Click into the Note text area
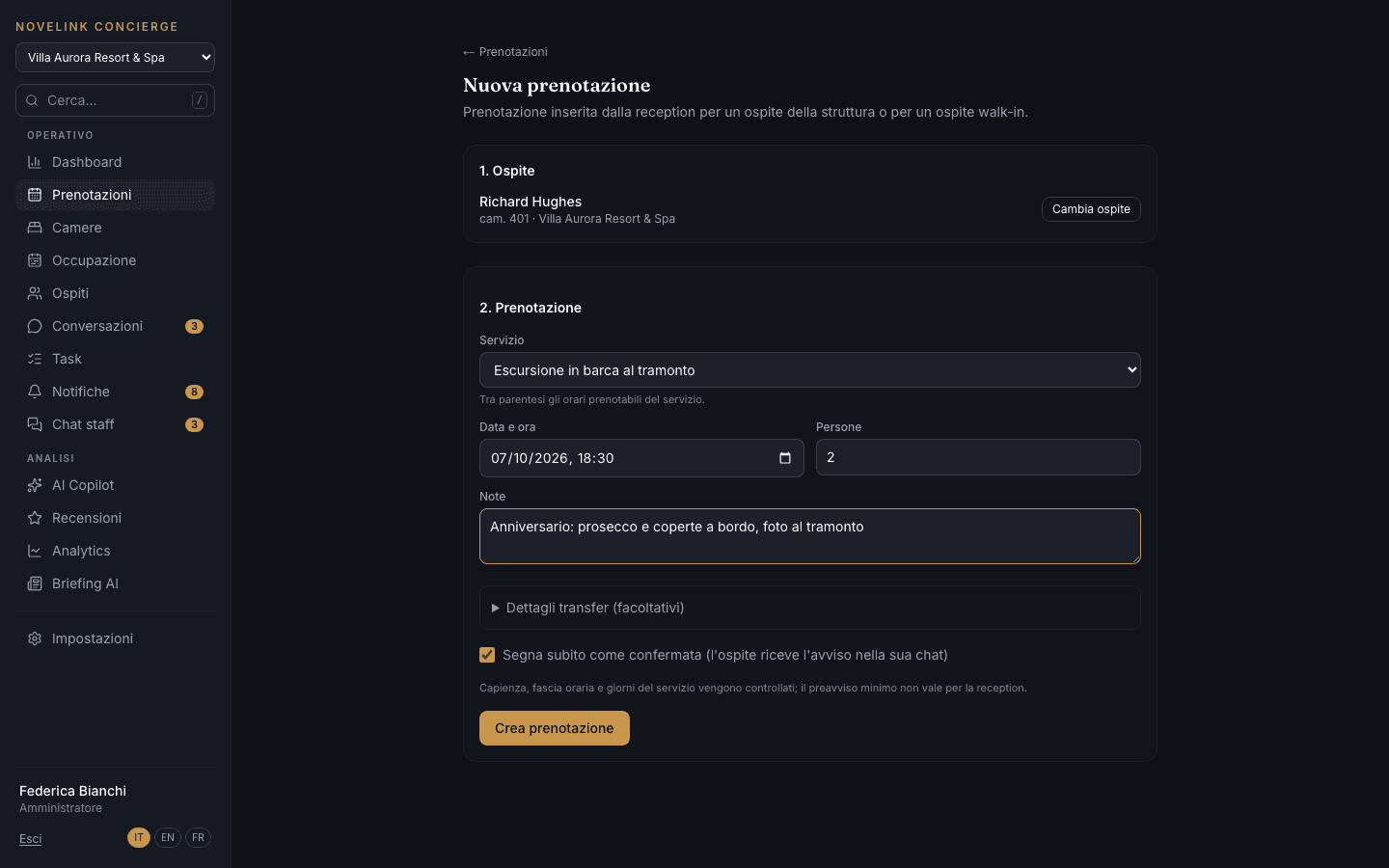 coord(810,536)
